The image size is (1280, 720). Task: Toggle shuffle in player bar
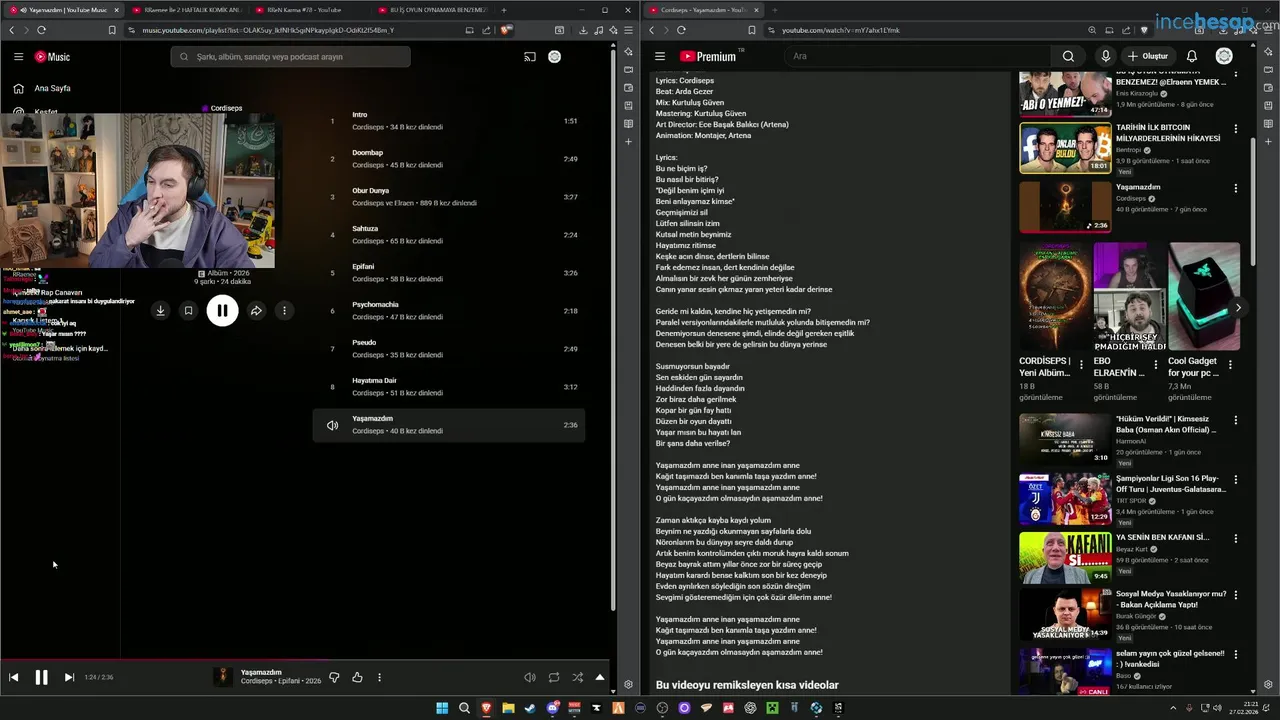pos(577,677)
